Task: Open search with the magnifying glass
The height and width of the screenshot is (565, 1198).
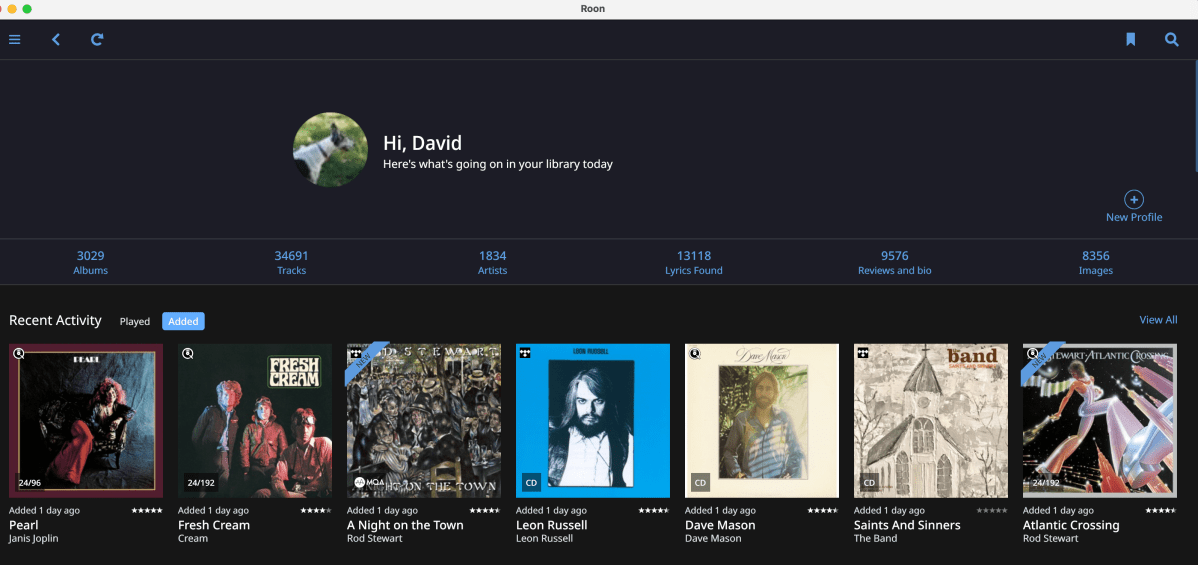Action: tap(1172, 40)
